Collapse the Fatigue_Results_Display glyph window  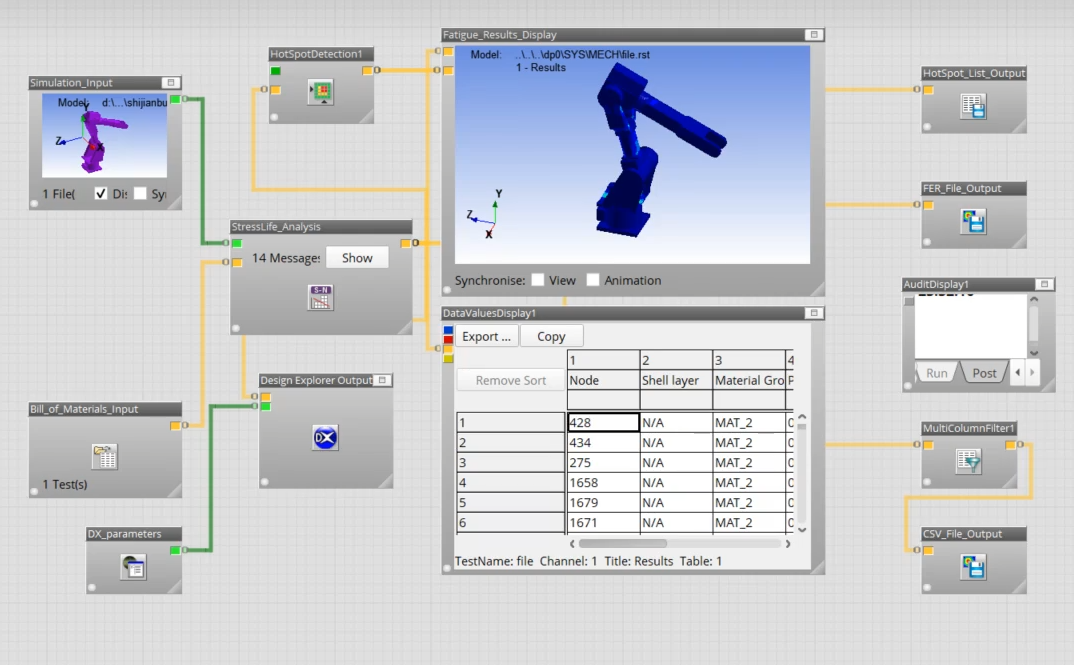[x=814, y=34]
